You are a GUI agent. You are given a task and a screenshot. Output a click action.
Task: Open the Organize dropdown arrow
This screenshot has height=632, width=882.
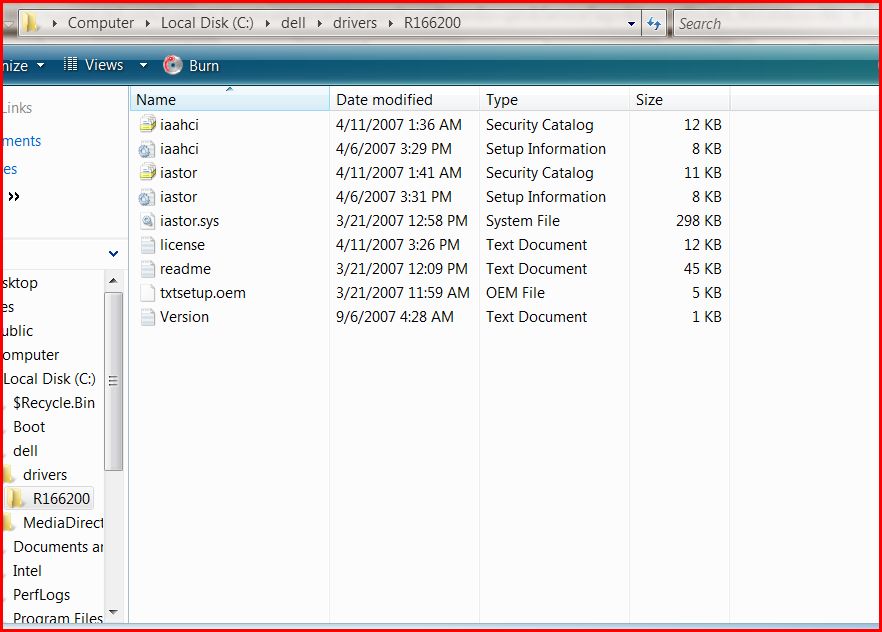40,65
